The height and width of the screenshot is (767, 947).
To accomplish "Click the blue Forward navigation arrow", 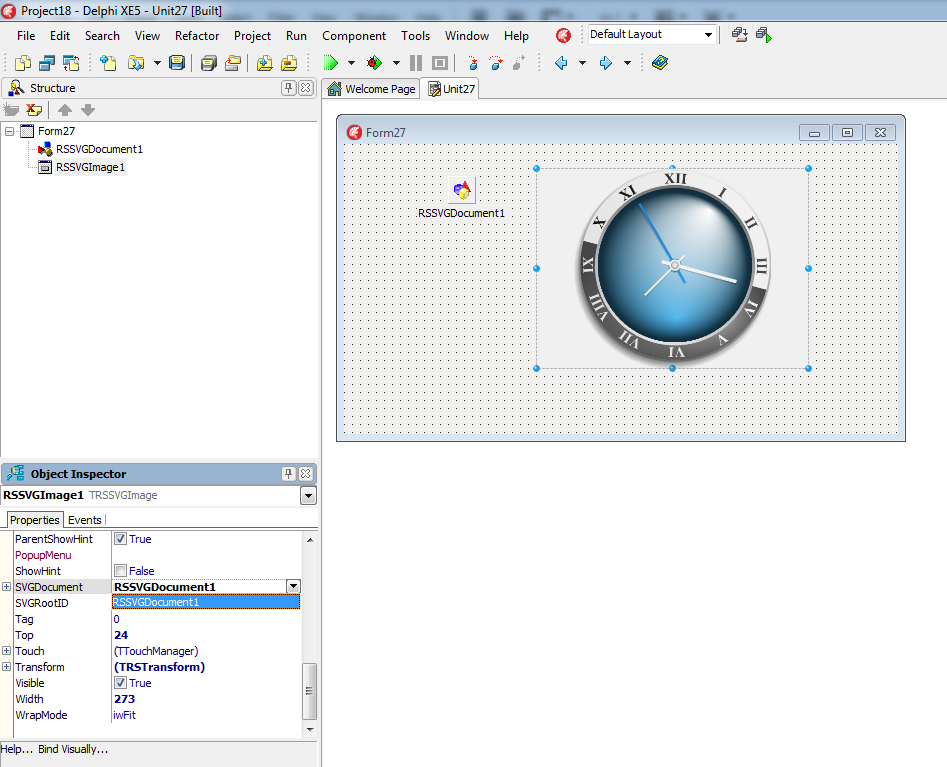I will 605,63.
